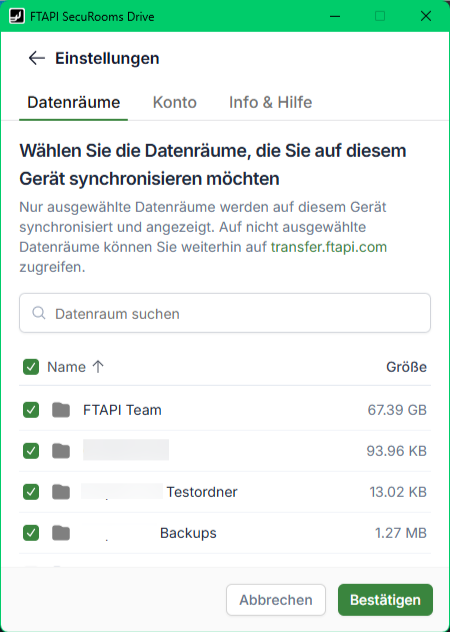Viewport: 450px width, 632px height.
Task: Open the Info & Hilfe tab
Action: pyautogui.click(x=271, y=102)
